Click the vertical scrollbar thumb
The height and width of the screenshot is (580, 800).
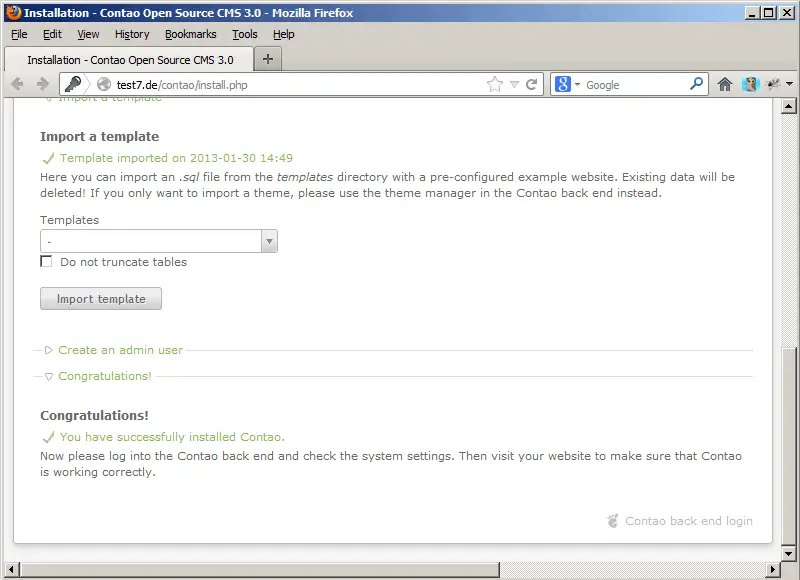788,446
